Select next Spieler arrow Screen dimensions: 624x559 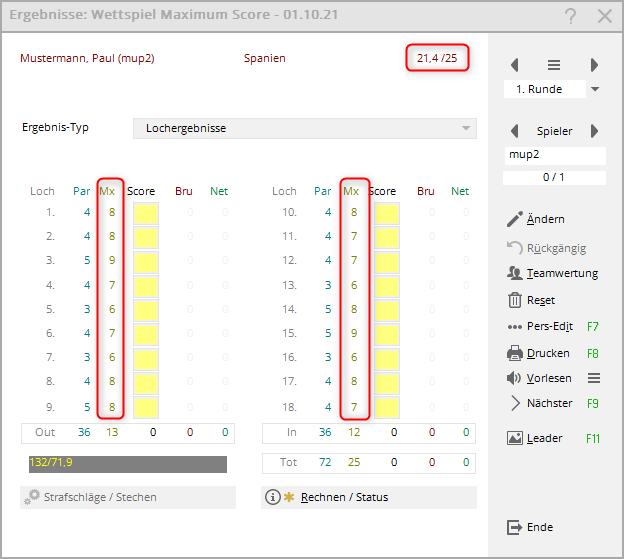pos(594,131)
